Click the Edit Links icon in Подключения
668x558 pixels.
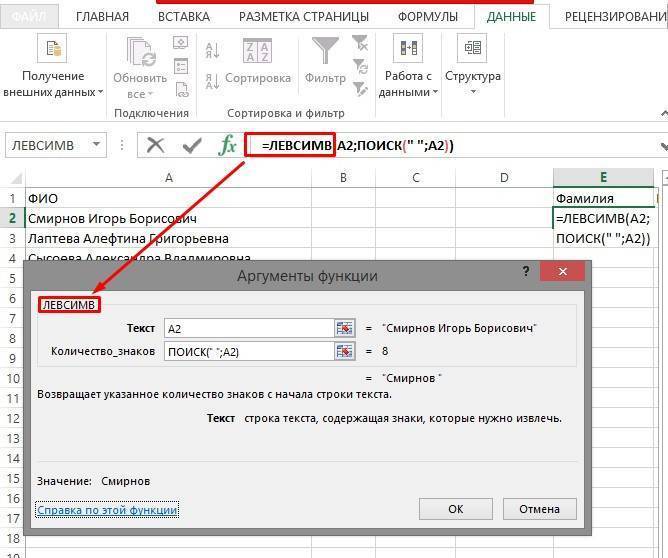[x=182, y=90]
